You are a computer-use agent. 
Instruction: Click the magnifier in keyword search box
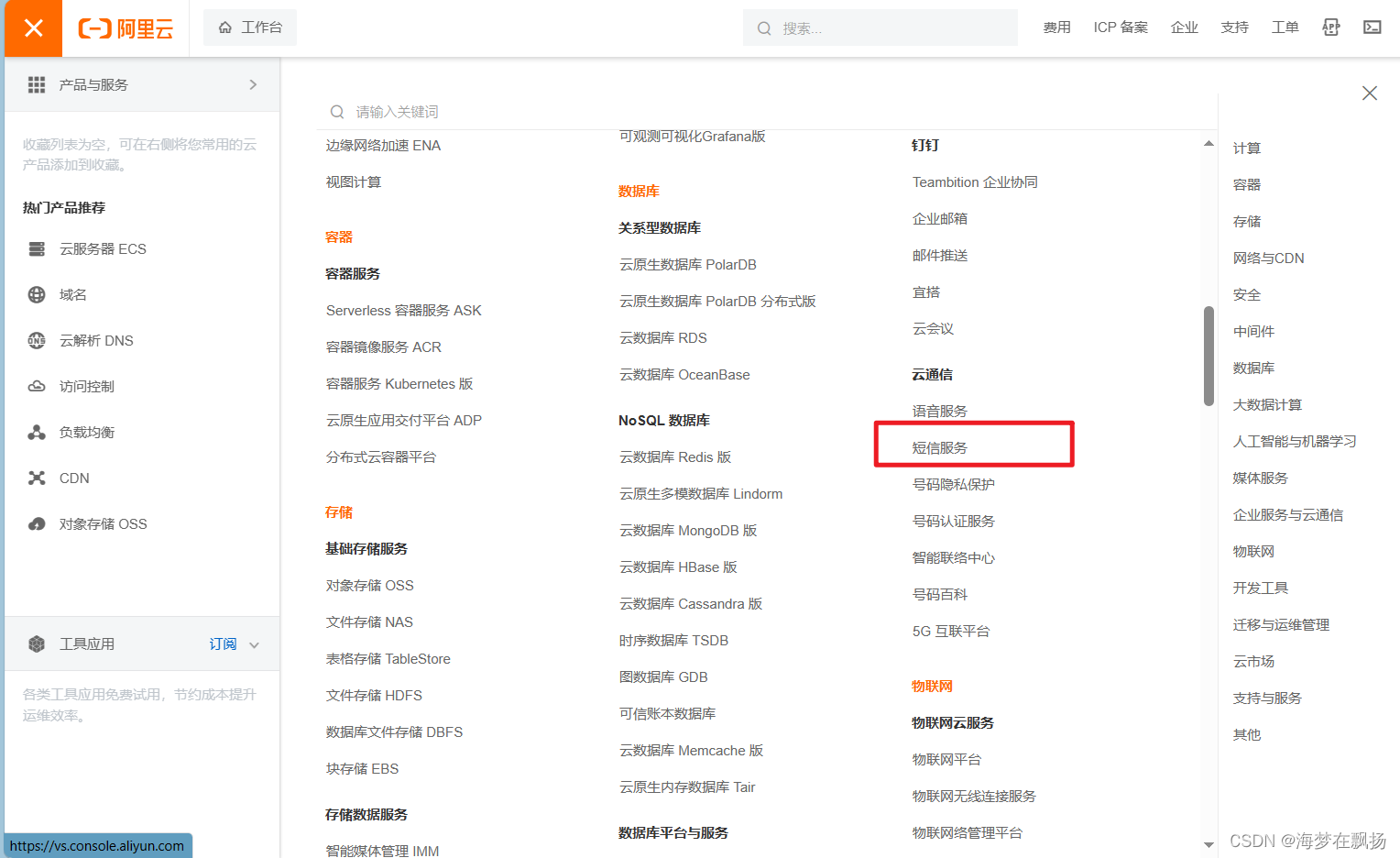click(337, 112)
